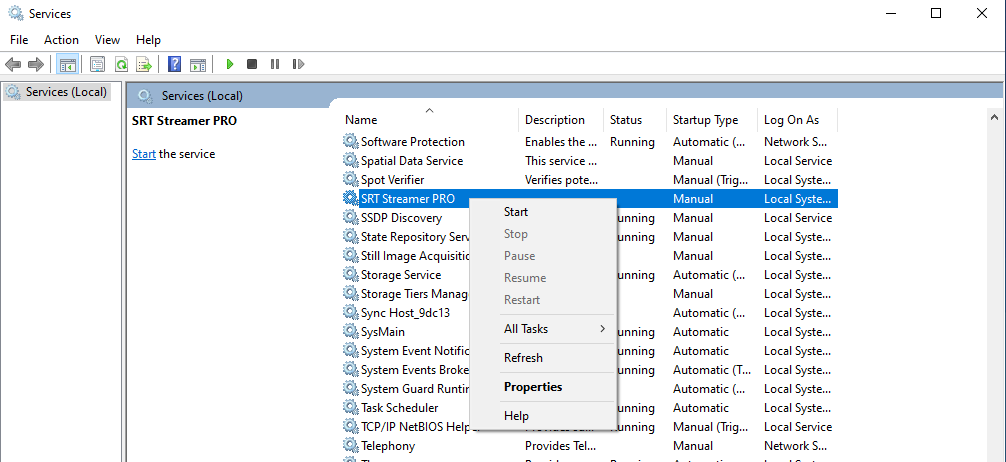Screen dimensions: 1006x462
Task: Select the Software Protection service row
Action: click(589, 142)
